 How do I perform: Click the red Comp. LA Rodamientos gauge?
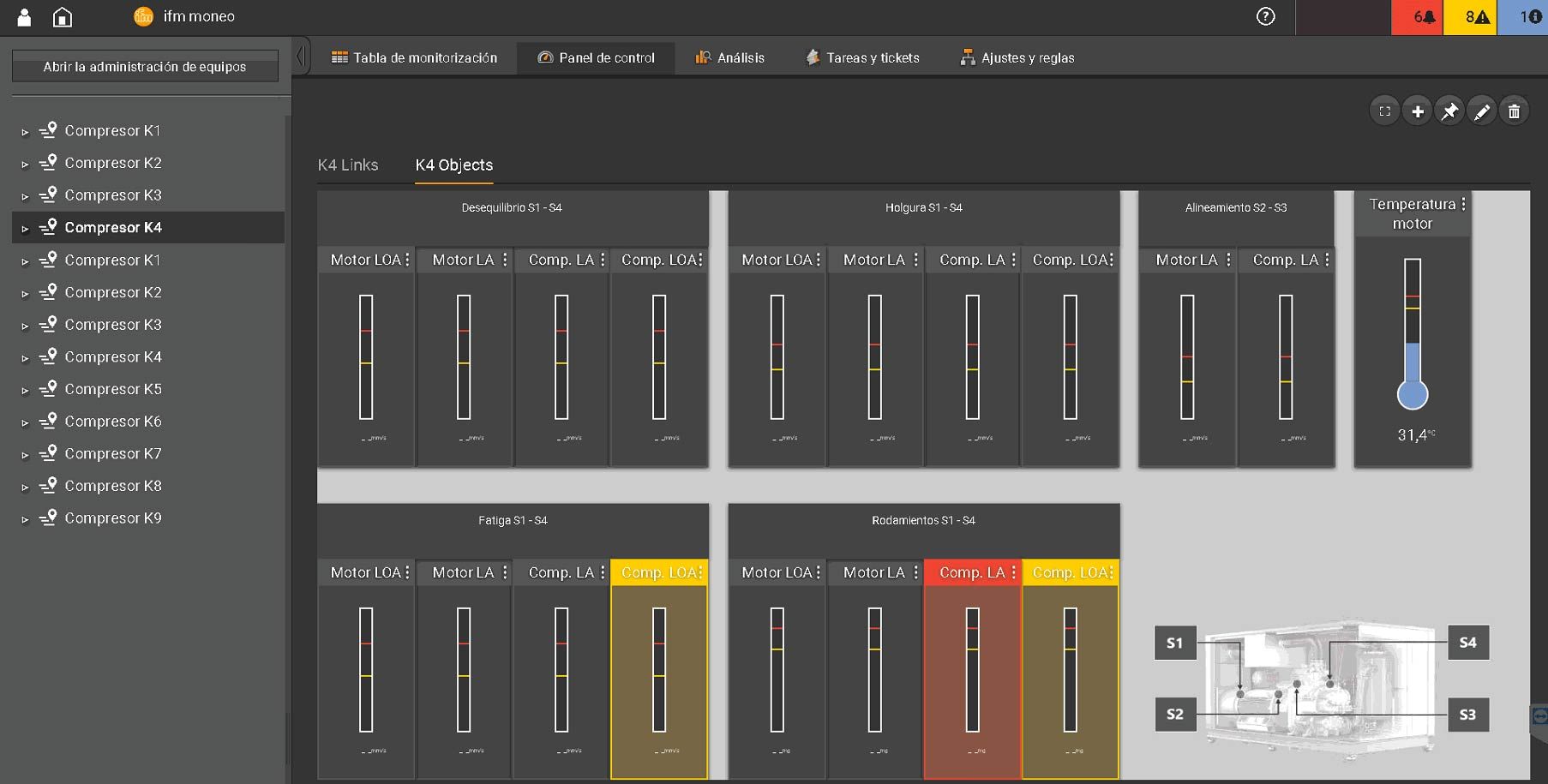click(x=972, y=668)
